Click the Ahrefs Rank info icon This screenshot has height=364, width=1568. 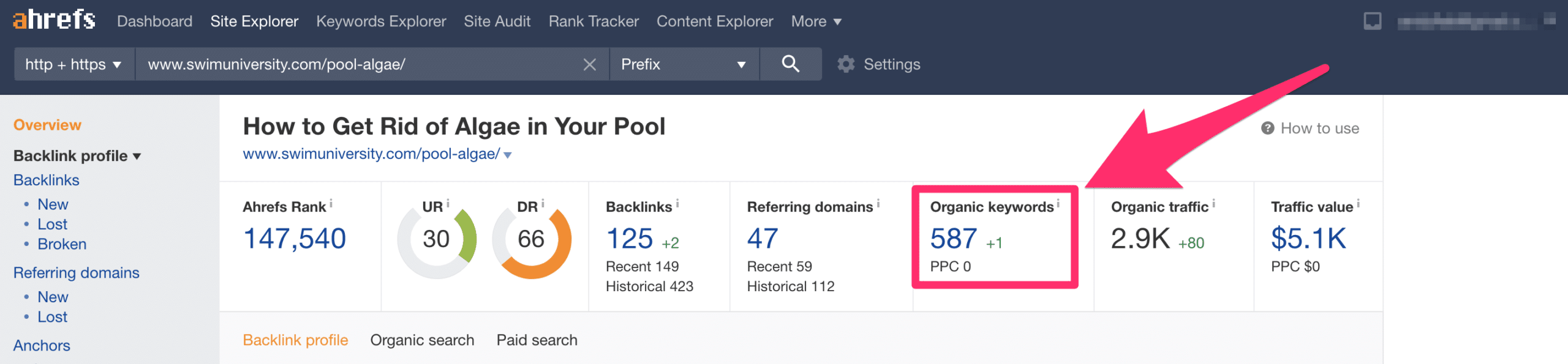tap(331, 203)
